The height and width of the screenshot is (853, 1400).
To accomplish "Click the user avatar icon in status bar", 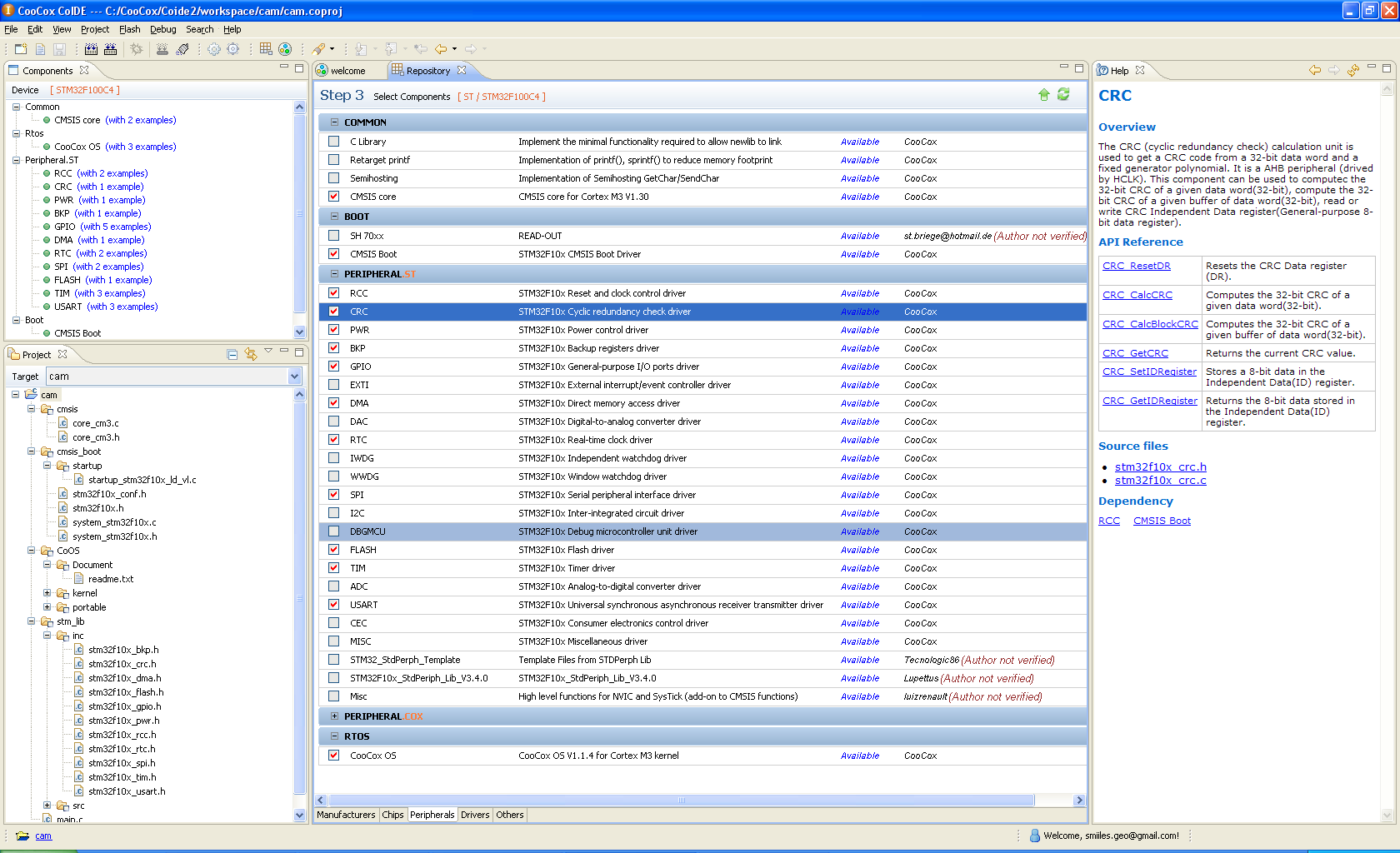I will [x=1035, y=836].
